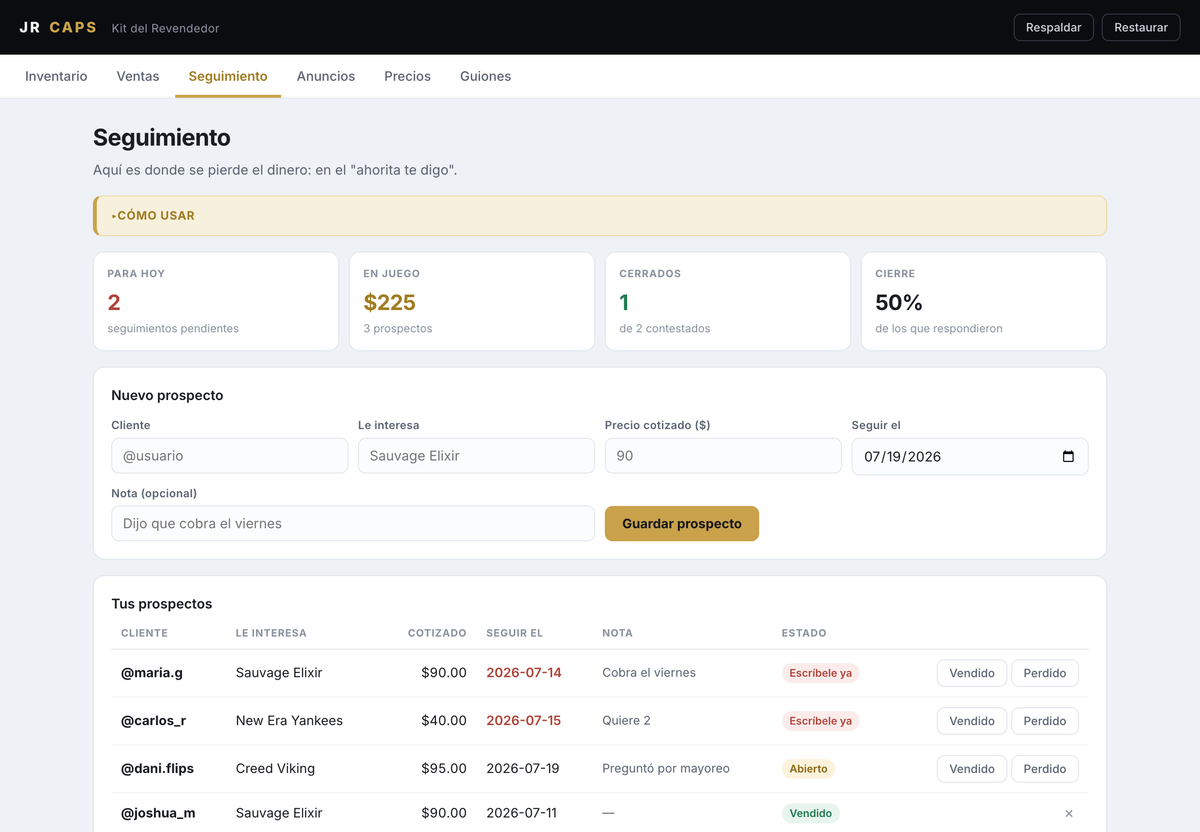Open the calendar picker icon in Seguir el
This screenshot has height=832, width=1200.
point(1068,456)
